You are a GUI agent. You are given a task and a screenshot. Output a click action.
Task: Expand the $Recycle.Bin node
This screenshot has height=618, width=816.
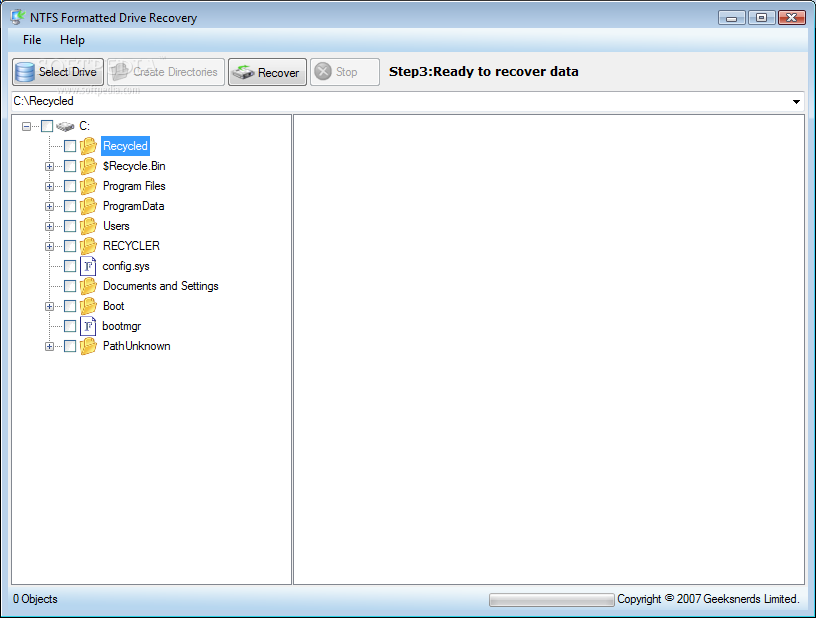coord(49,166)
